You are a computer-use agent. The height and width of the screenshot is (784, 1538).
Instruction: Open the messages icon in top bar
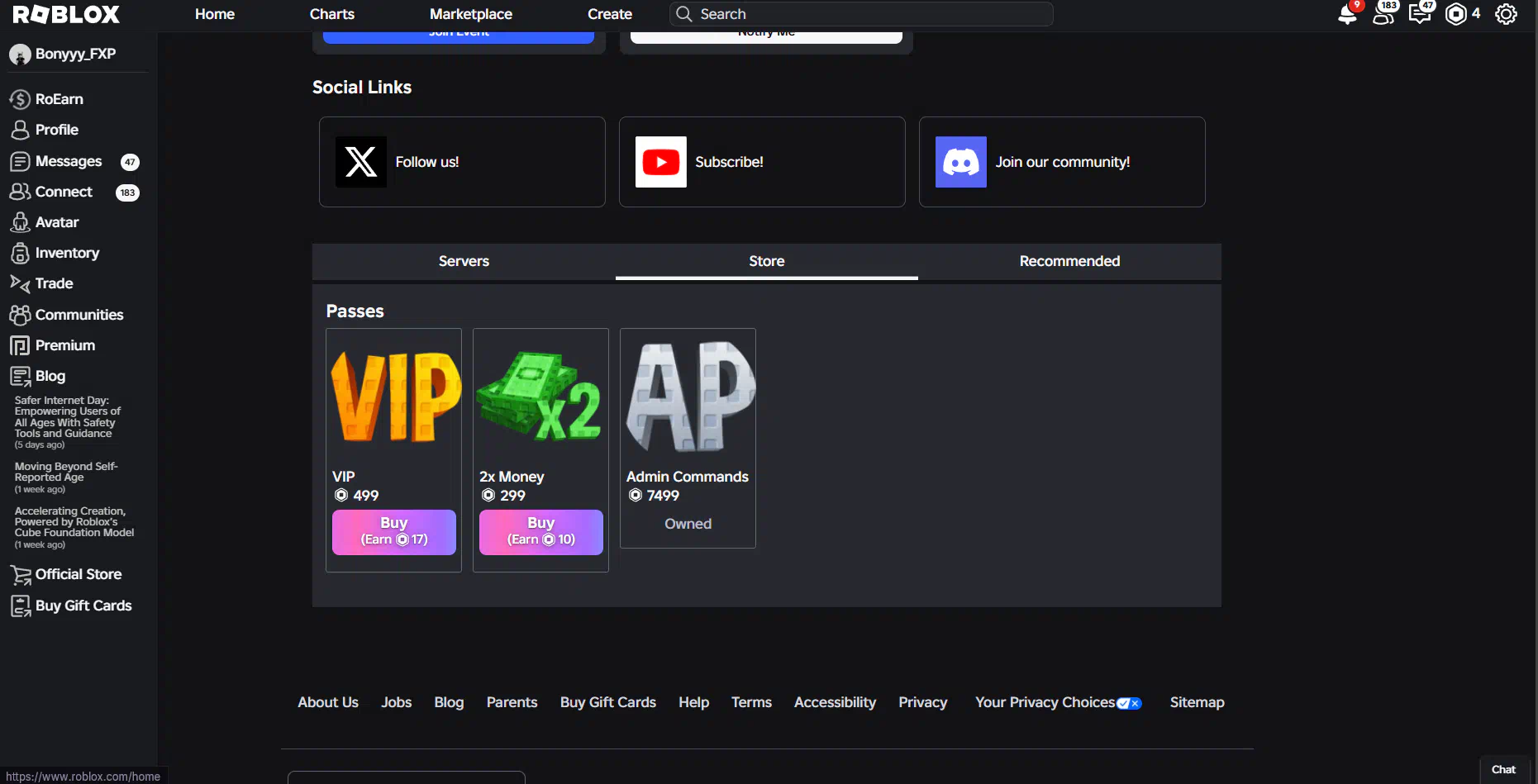click(x=1419, y=14)
